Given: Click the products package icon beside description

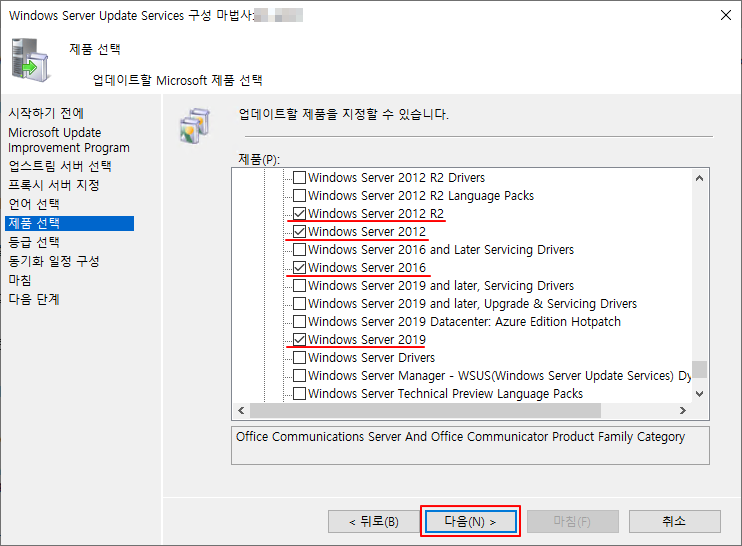Looking at the screenshot, I should 195,126.
